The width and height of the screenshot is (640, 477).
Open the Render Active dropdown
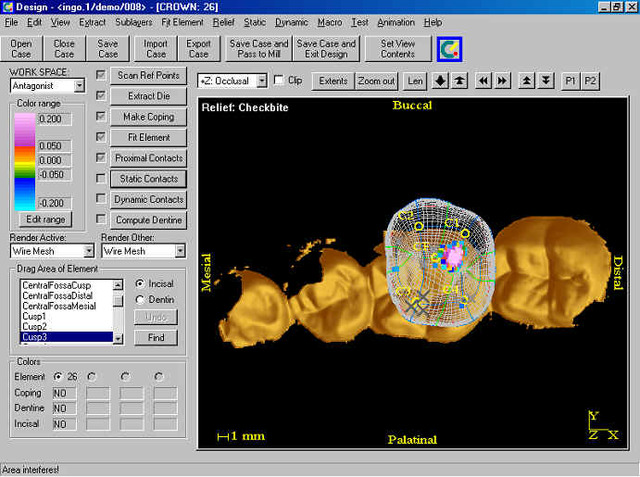[x=89, y=251]
